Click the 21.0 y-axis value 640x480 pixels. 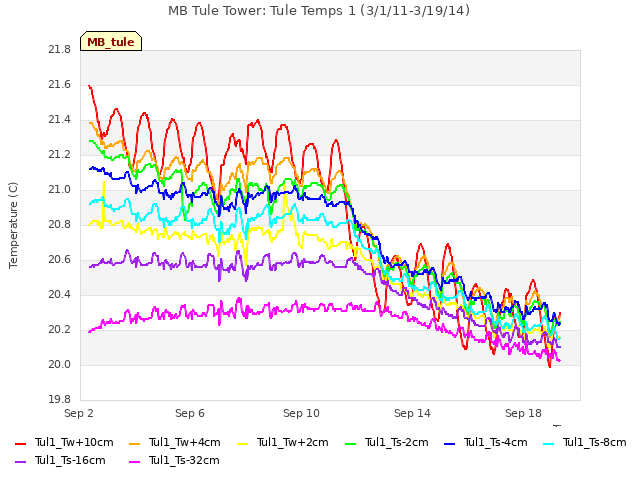(60, 190)
